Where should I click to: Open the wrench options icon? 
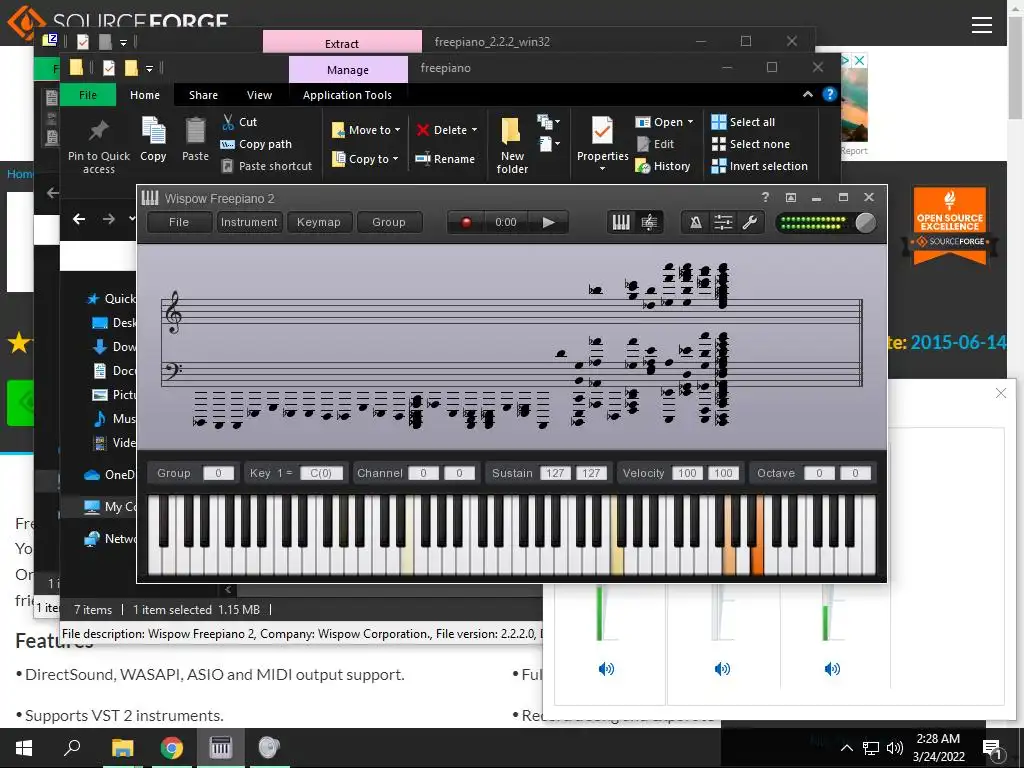(750, 223)
